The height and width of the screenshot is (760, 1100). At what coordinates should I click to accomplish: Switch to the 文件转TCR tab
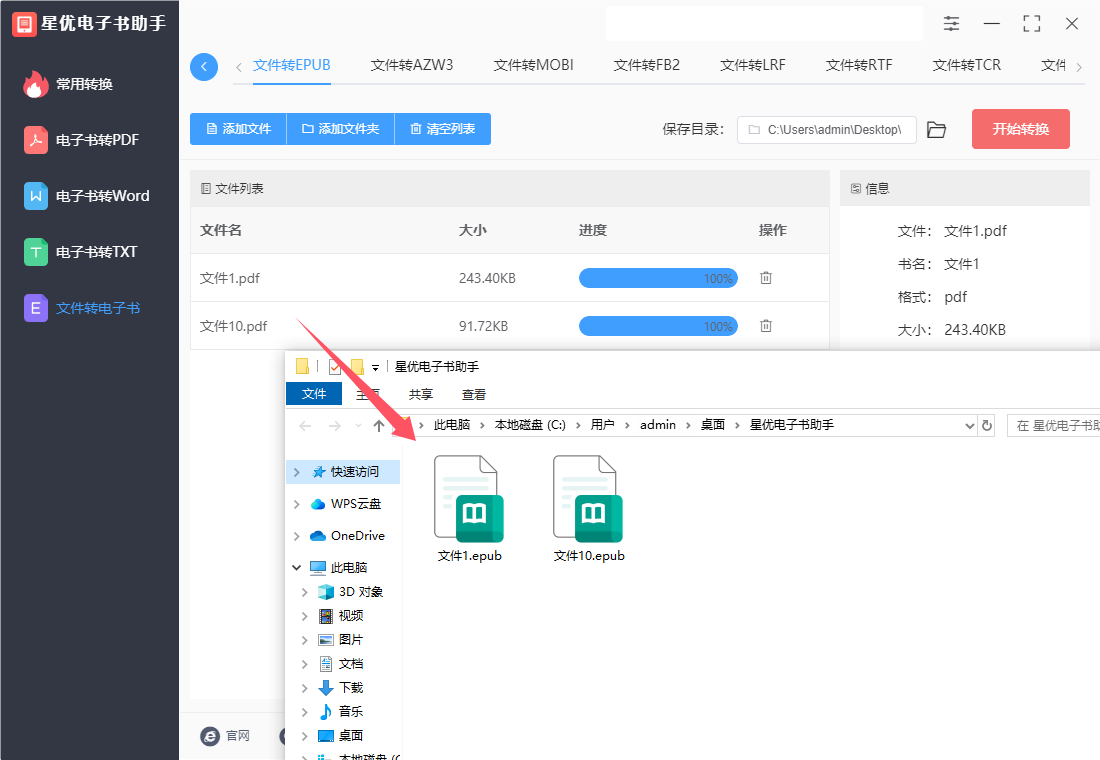[x=967, y=65]
